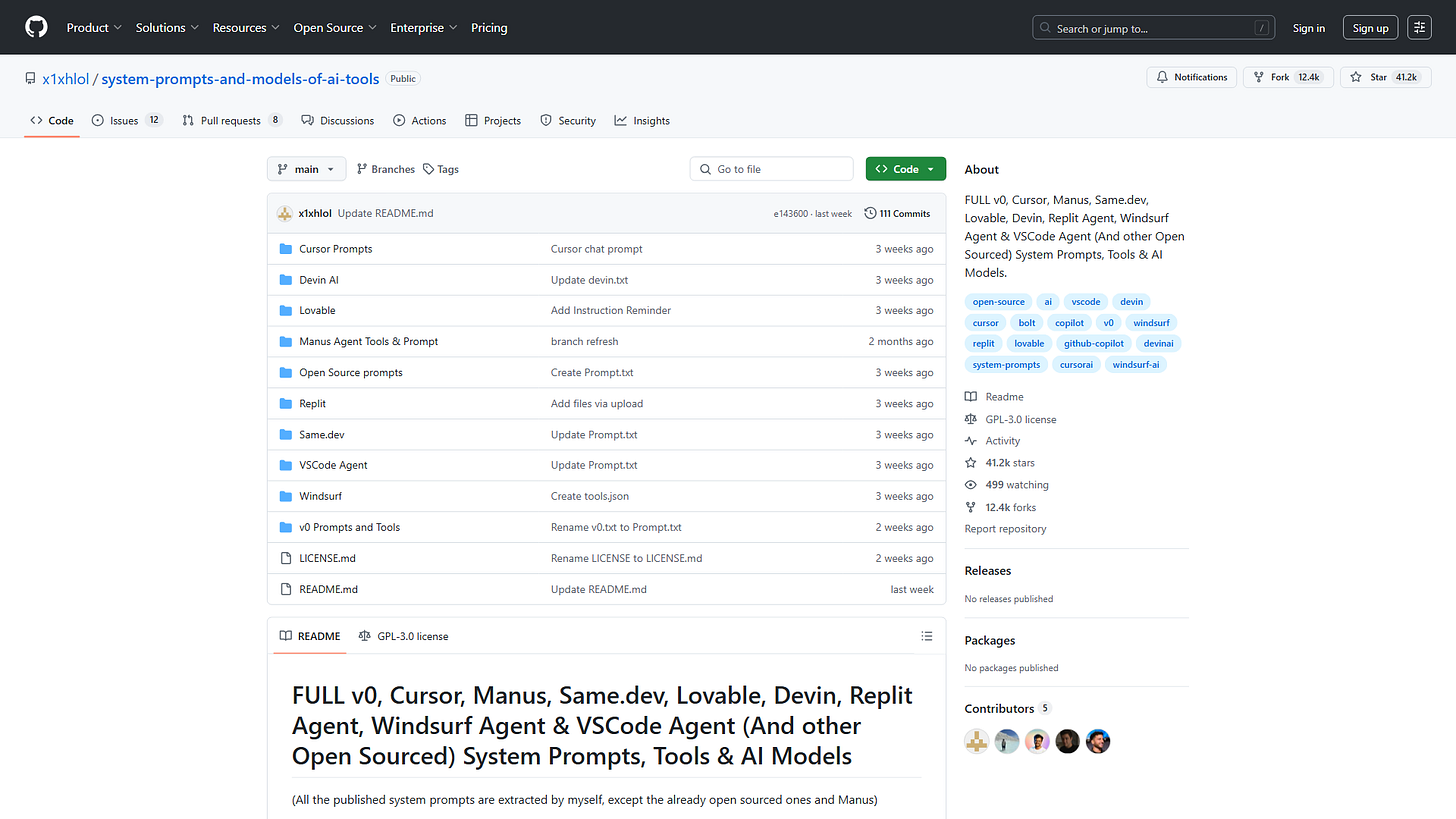
Task: Open the command palette icon in header
Action: (x=1419, y=28)
